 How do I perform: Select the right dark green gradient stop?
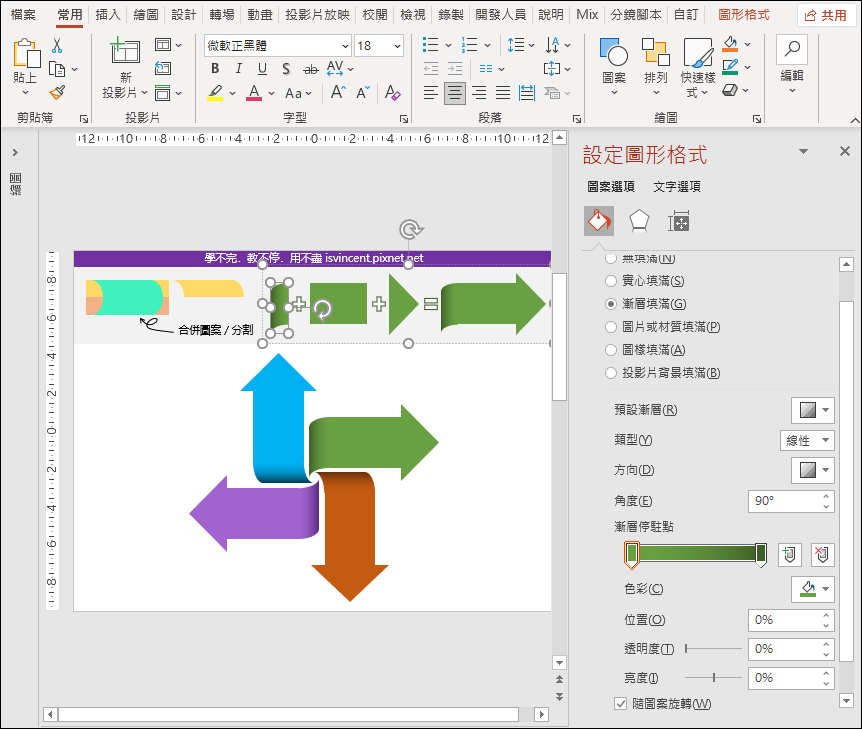click(761, 554)
